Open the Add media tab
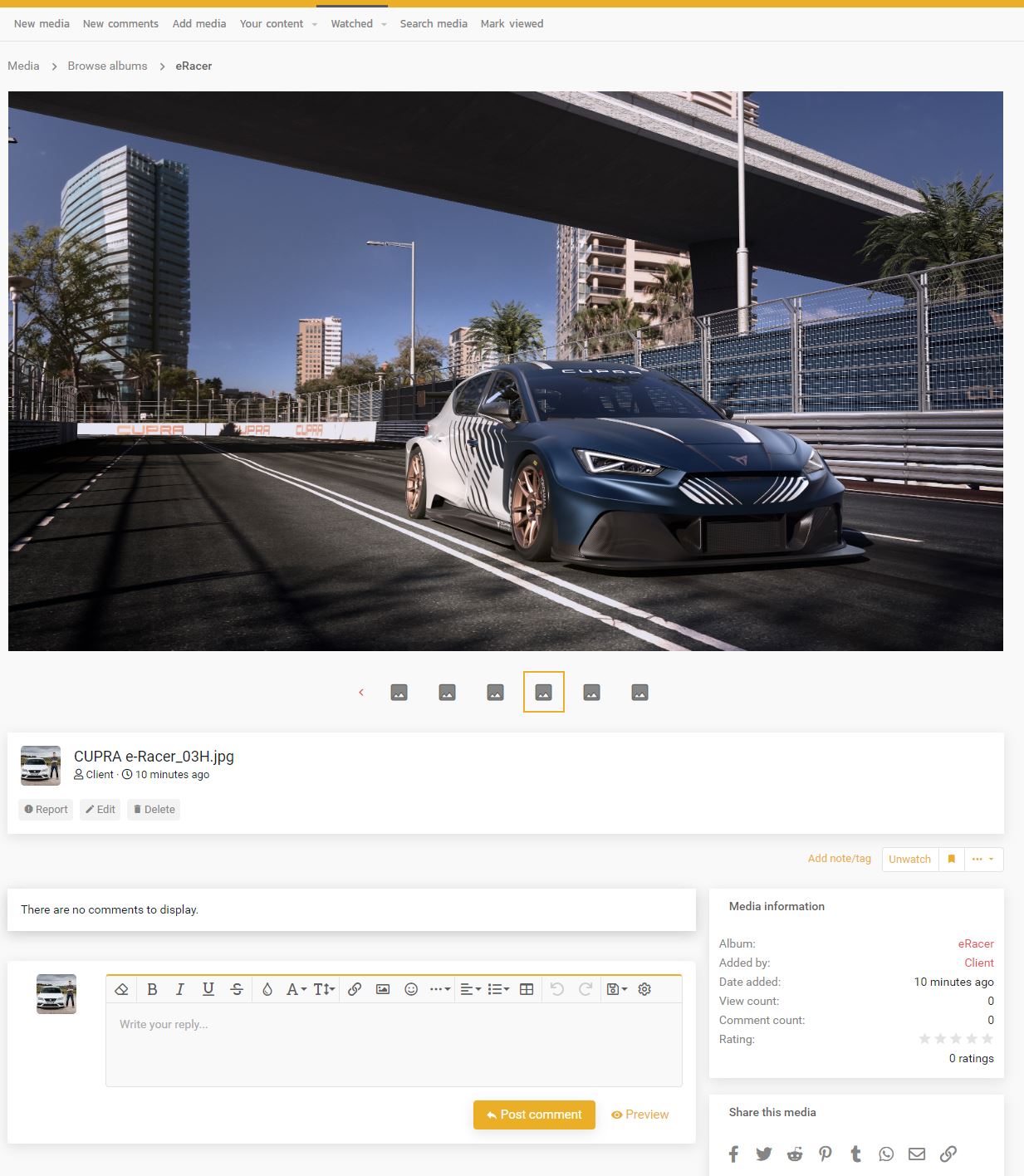 199,24
